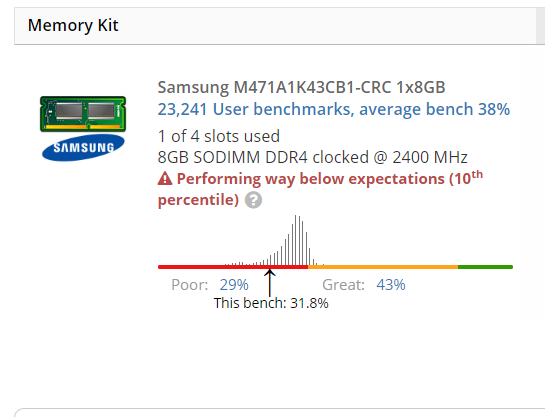Click the Samsung RAM module image
Image resolution: width=545 pixels, height=417 pixels.
coord(83,114)
